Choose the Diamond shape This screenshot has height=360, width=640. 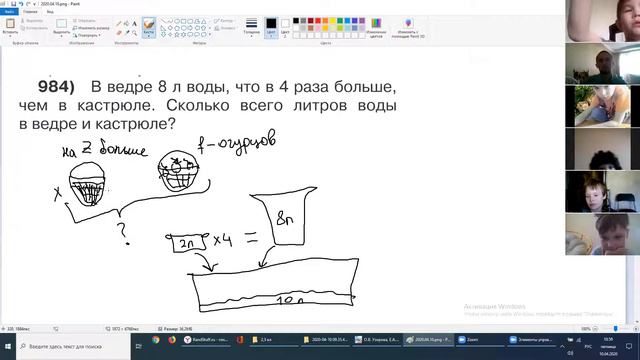pyautogui.click(x=170, y=28)
